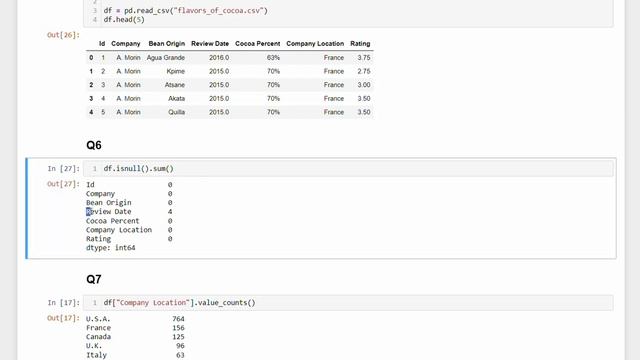Select the Q7 heading
Viewport: 640px width, 360px height.
point(94,279)
